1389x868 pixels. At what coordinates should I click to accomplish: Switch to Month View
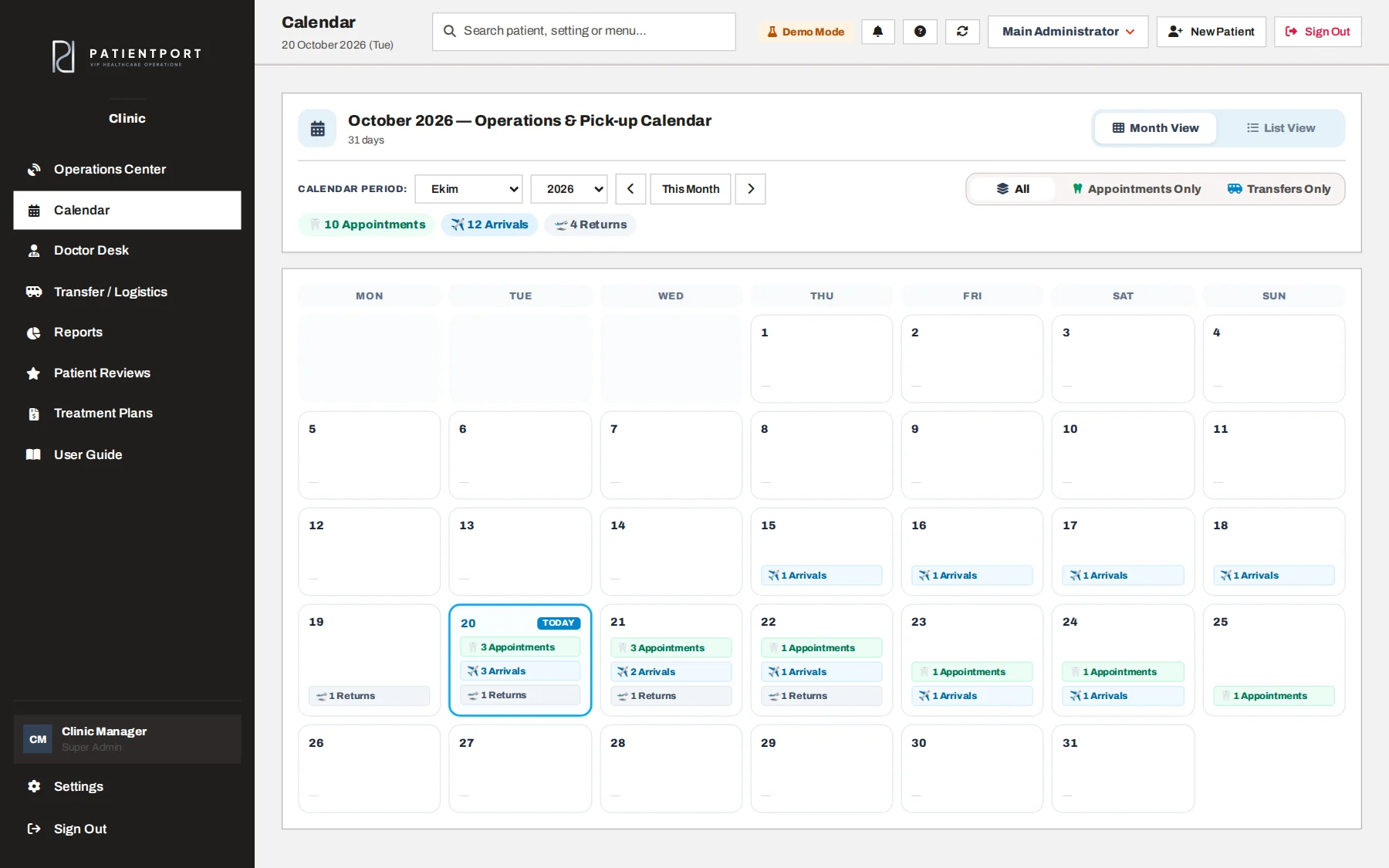1155,128
